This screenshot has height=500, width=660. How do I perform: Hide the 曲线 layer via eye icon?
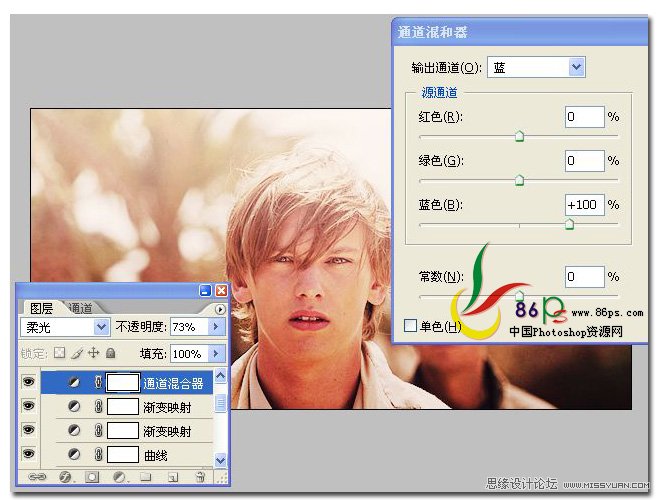click(29, 454)
